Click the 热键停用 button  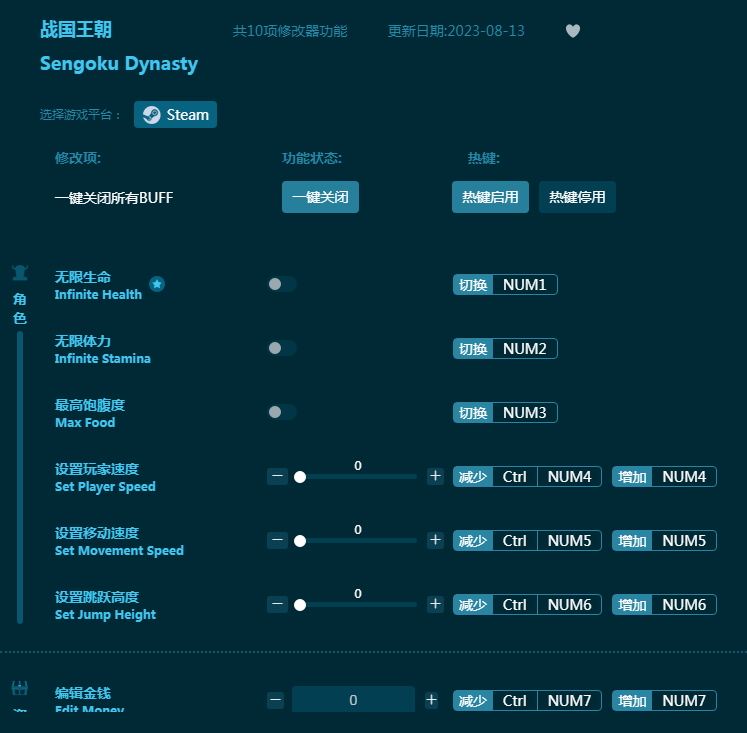click(x=577, y=197)
